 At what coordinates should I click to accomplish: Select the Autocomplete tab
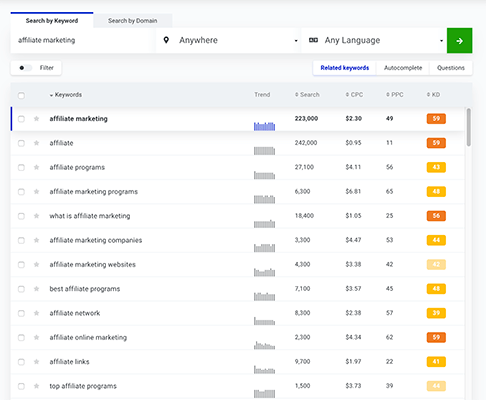tap(403, 68)
